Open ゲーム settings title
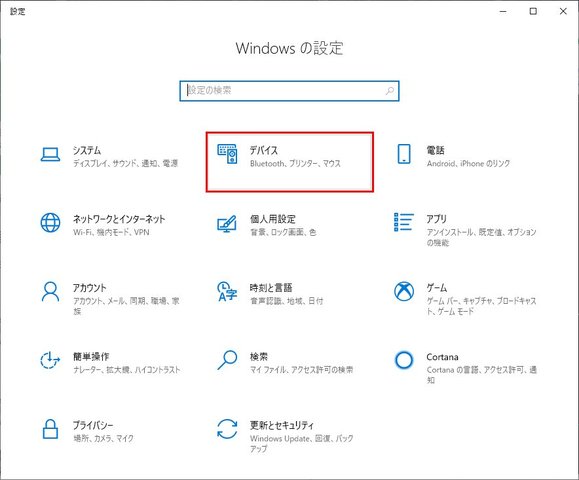This screenshot has height=480, width=579. tap(437, 288)
